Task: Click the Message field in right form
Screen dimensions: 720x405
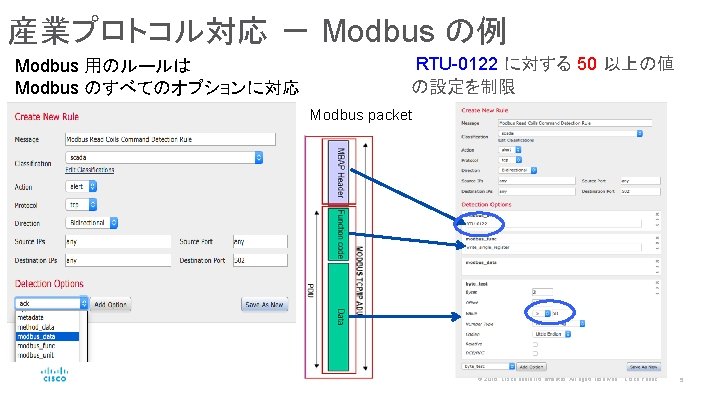Action: pyautogui.click(x=575, y=123)
